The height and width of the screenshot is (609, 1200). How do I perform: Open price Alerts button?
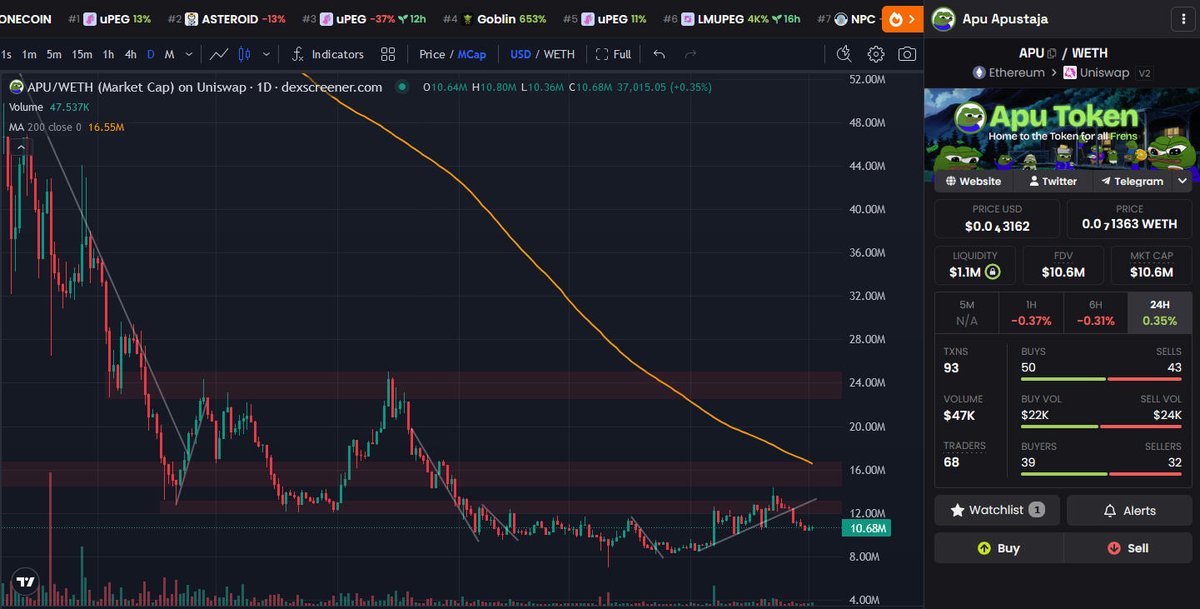pos(1129,510)
